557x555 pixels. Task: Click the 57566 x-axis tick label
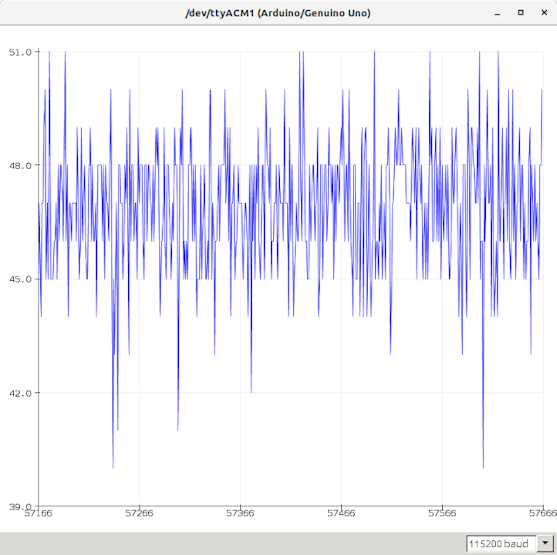(442, 513)
